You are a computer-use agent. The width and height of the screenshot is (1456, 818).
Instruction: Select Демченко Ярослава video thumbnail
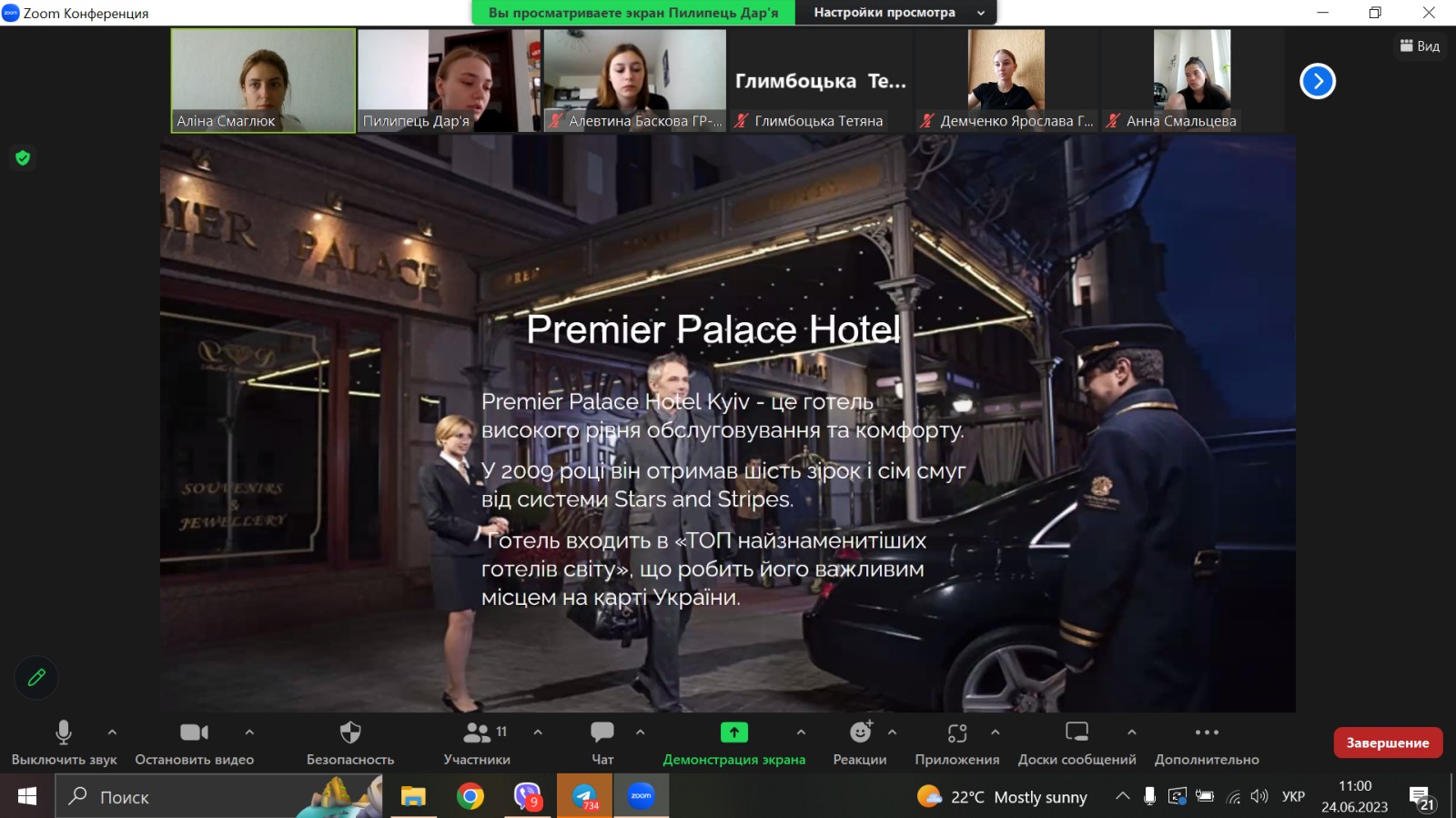pos(1006,81)
